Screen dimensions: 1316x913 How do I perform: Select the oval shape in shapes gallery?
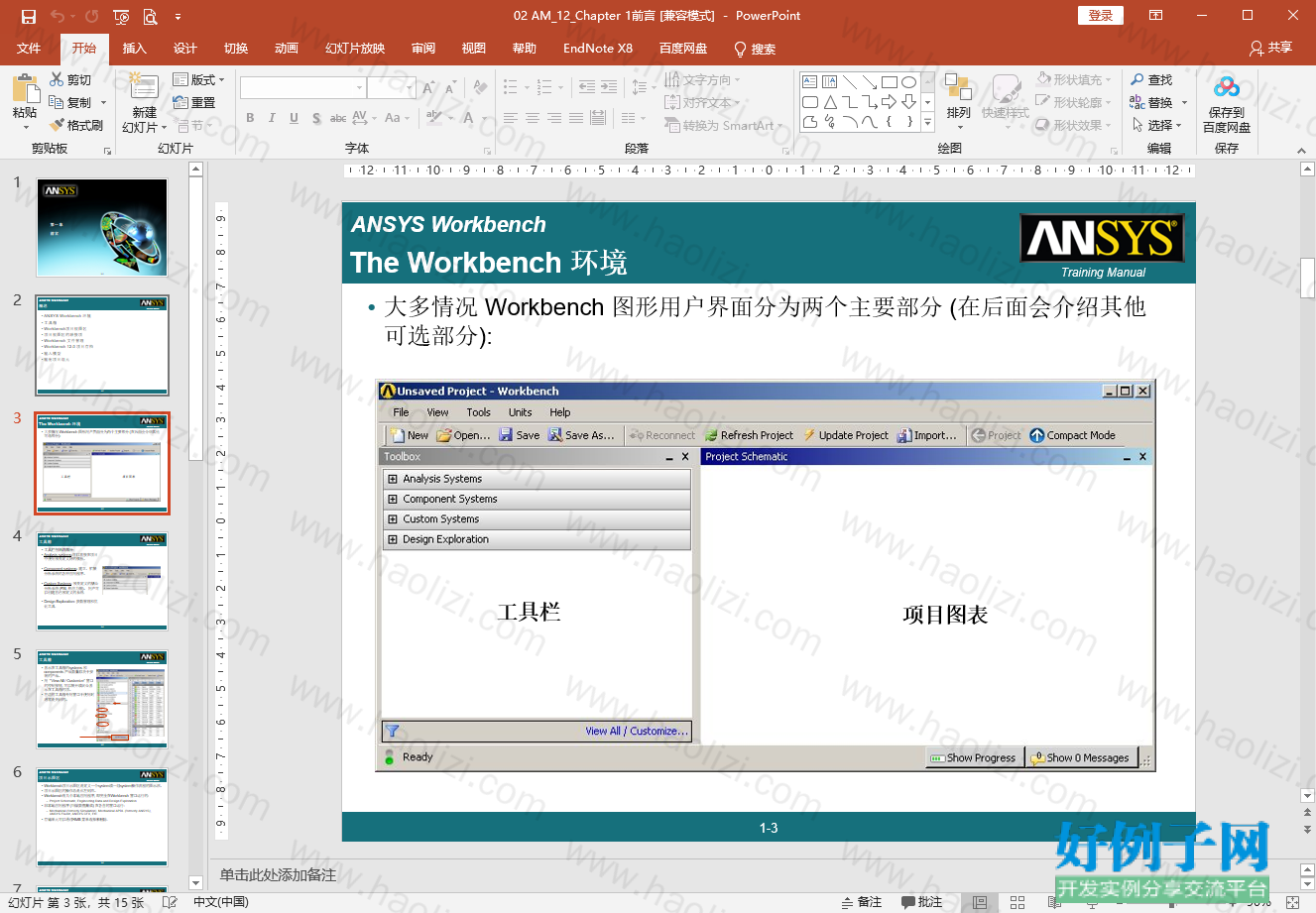(908, 82)
